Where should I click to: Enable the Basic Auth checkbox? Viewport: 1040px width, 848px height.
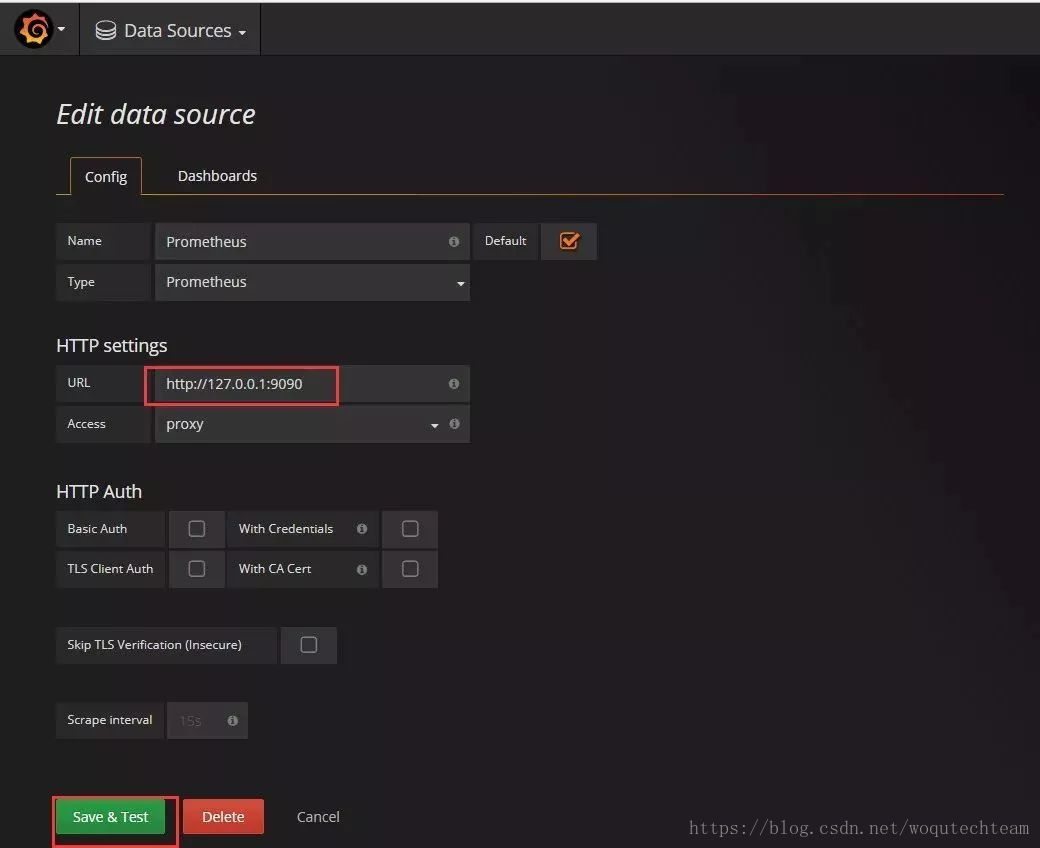tap(196, 528)
